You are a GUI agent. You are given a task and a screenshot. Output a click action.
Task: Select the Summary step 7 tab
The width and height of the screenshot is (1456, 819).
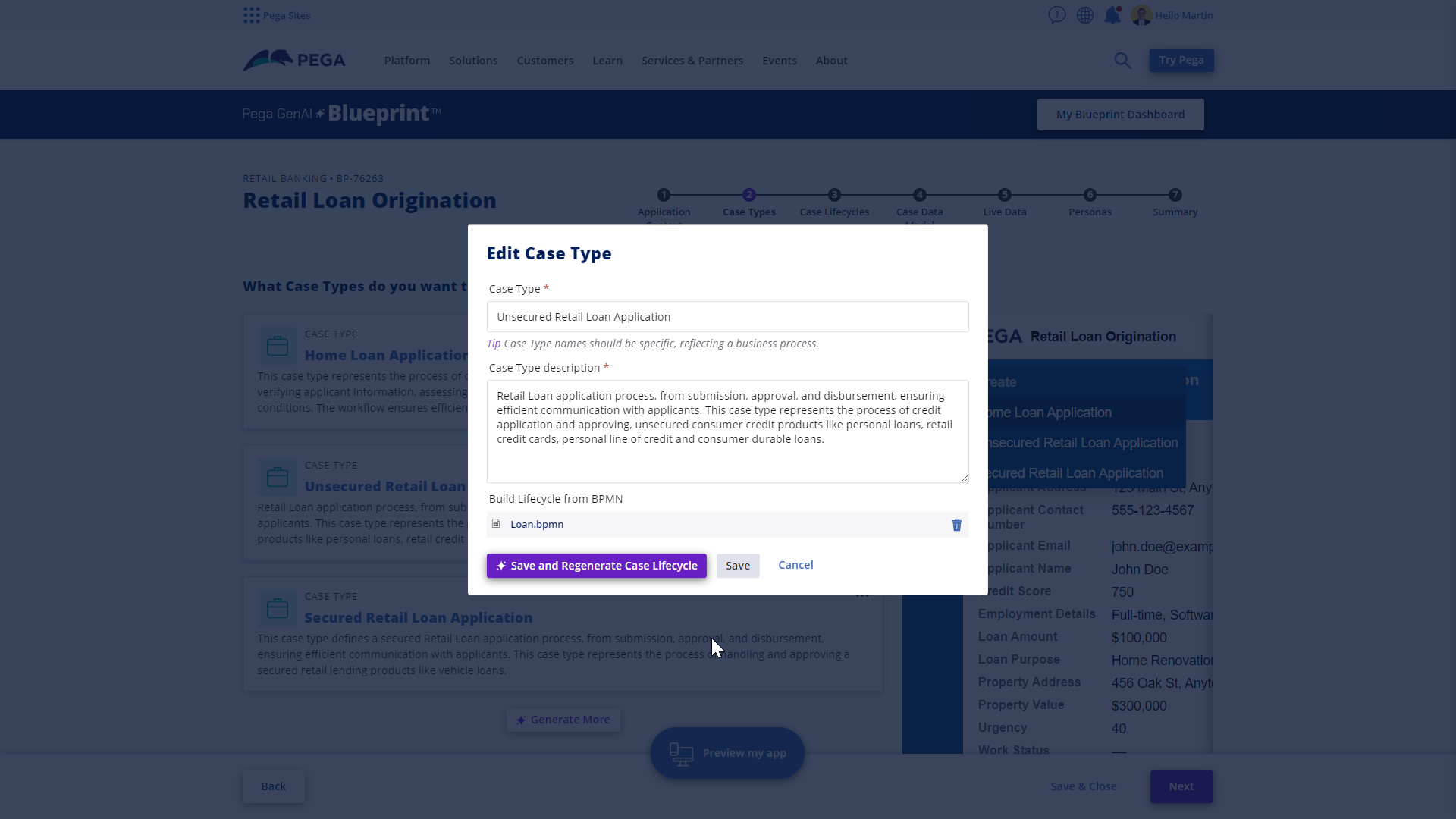tap(1175, 201)
